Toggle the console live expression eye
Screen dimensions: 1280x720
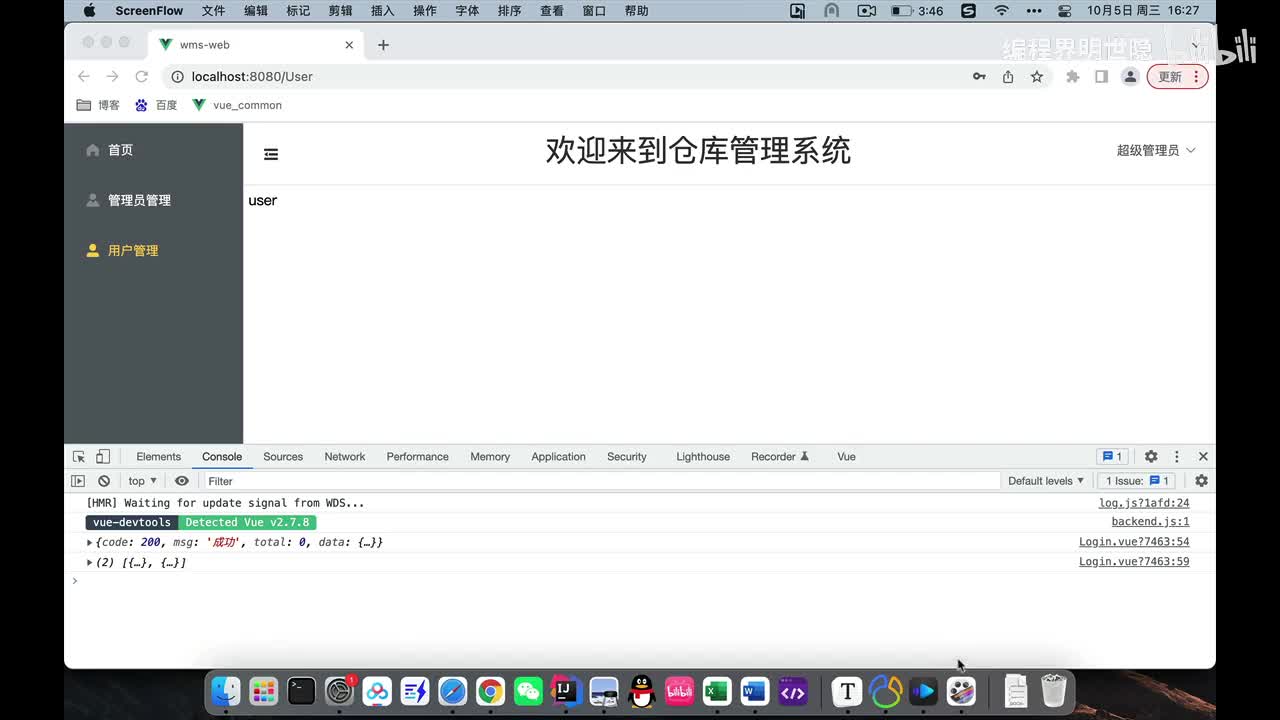[182, 481]
